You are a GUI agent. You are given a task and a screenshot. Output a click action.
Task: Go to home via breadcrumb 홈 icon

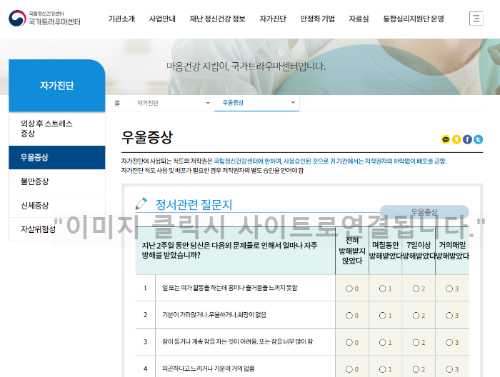point(117,103)
